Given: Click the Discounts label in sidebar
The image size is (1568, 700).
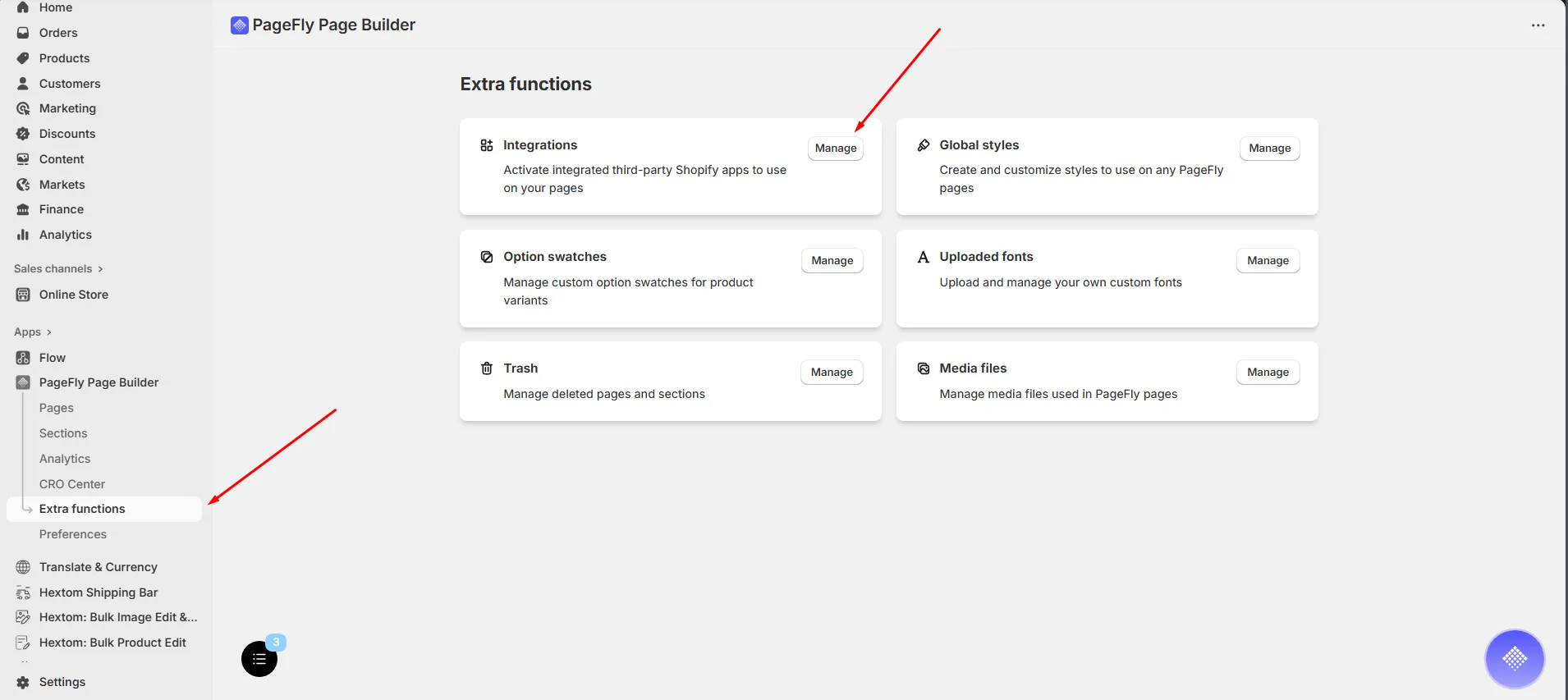Looking at the screenshot, I should click(x=67, y=134).
